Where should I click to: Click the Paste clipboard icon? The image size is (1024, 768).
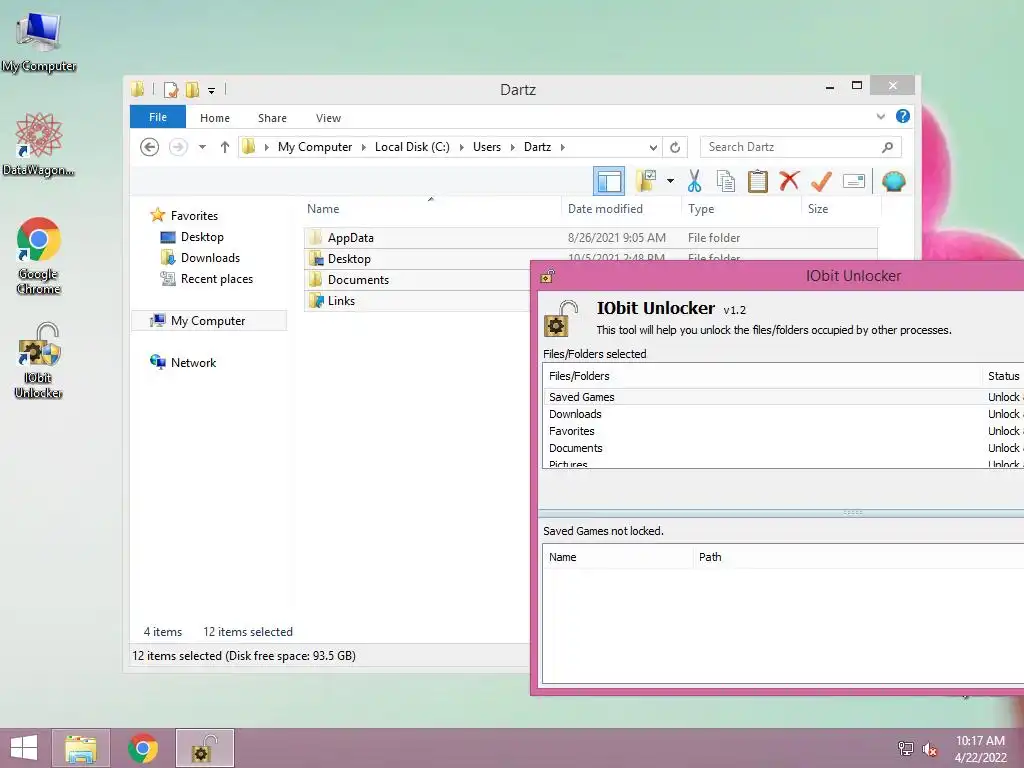tap(758, 181)
